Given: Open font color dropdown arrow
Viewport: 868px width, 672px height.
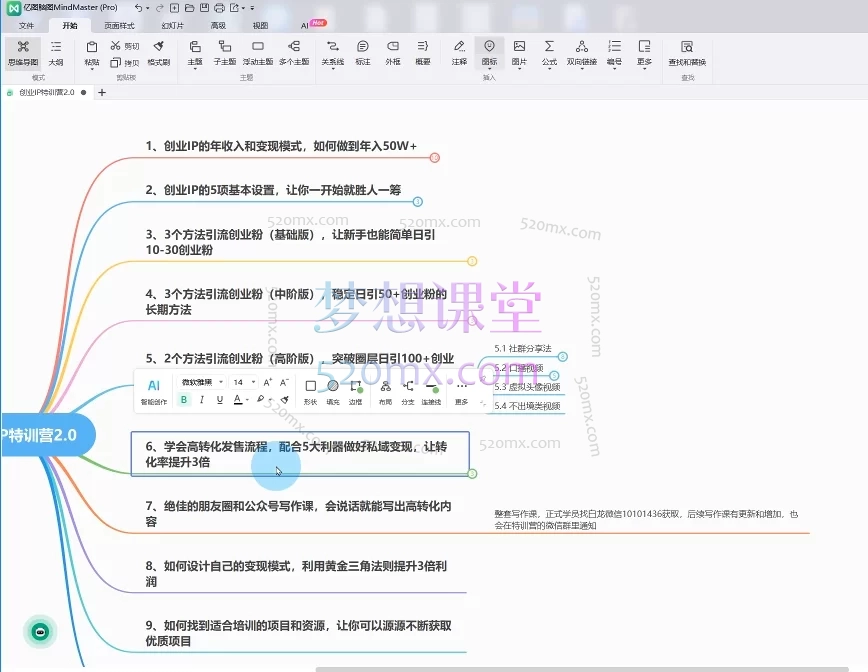Looking at the screenshot, I should click(247, 400).
